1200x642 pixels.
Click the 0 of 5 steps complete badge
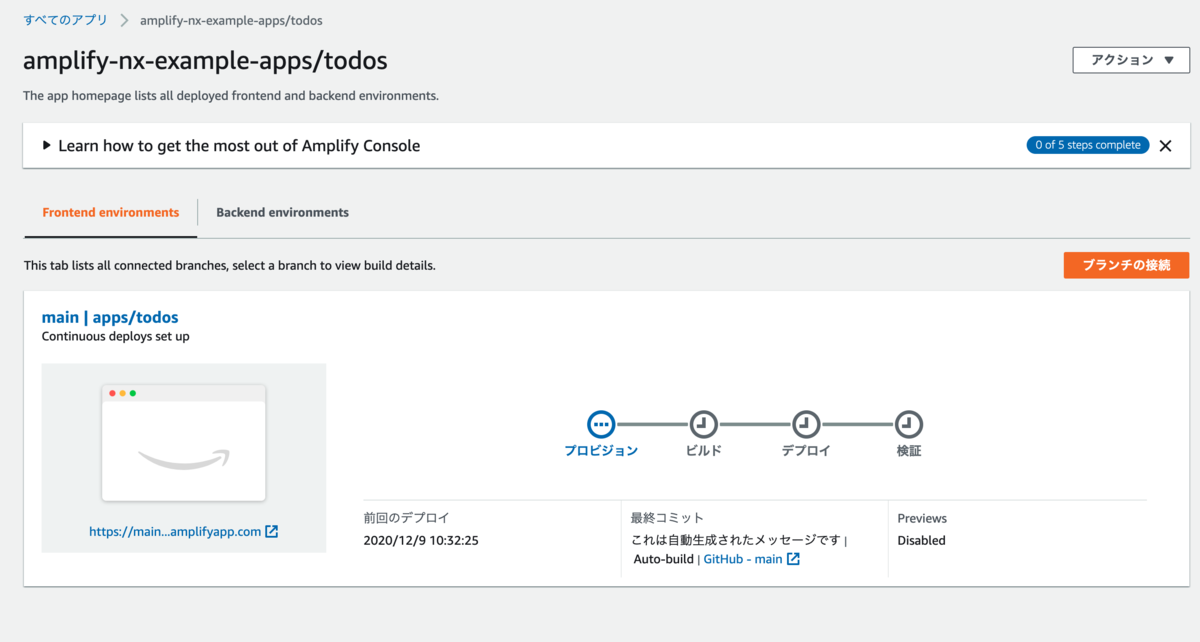click(1087, 146)
